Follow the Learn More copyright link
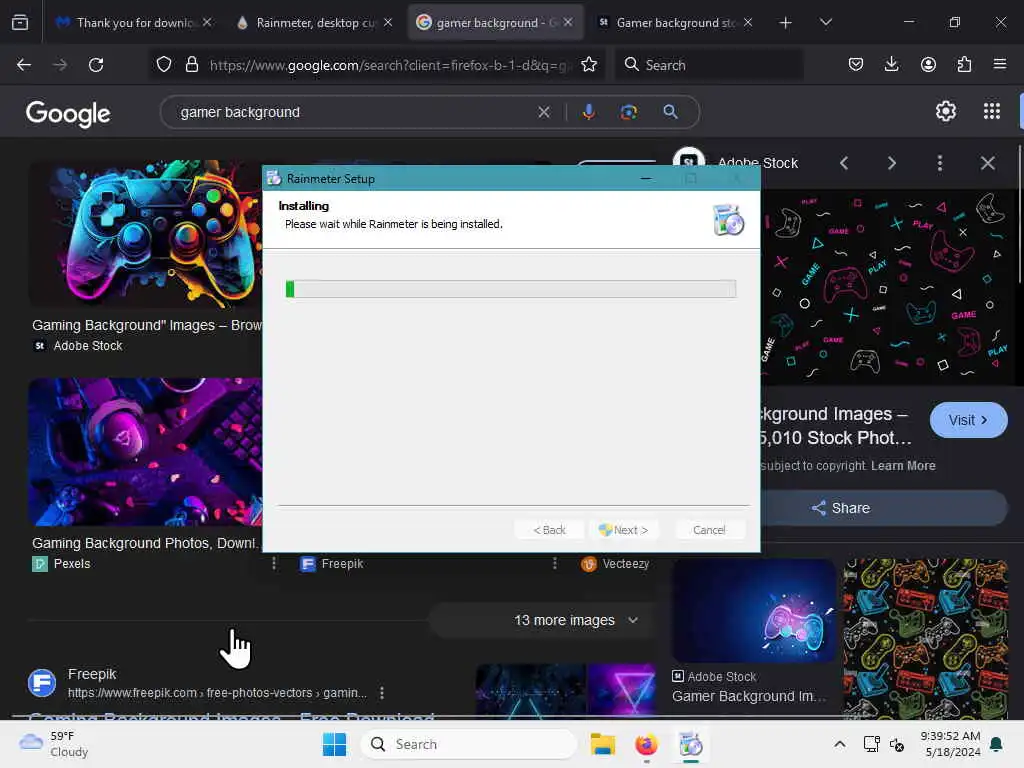 903,466
